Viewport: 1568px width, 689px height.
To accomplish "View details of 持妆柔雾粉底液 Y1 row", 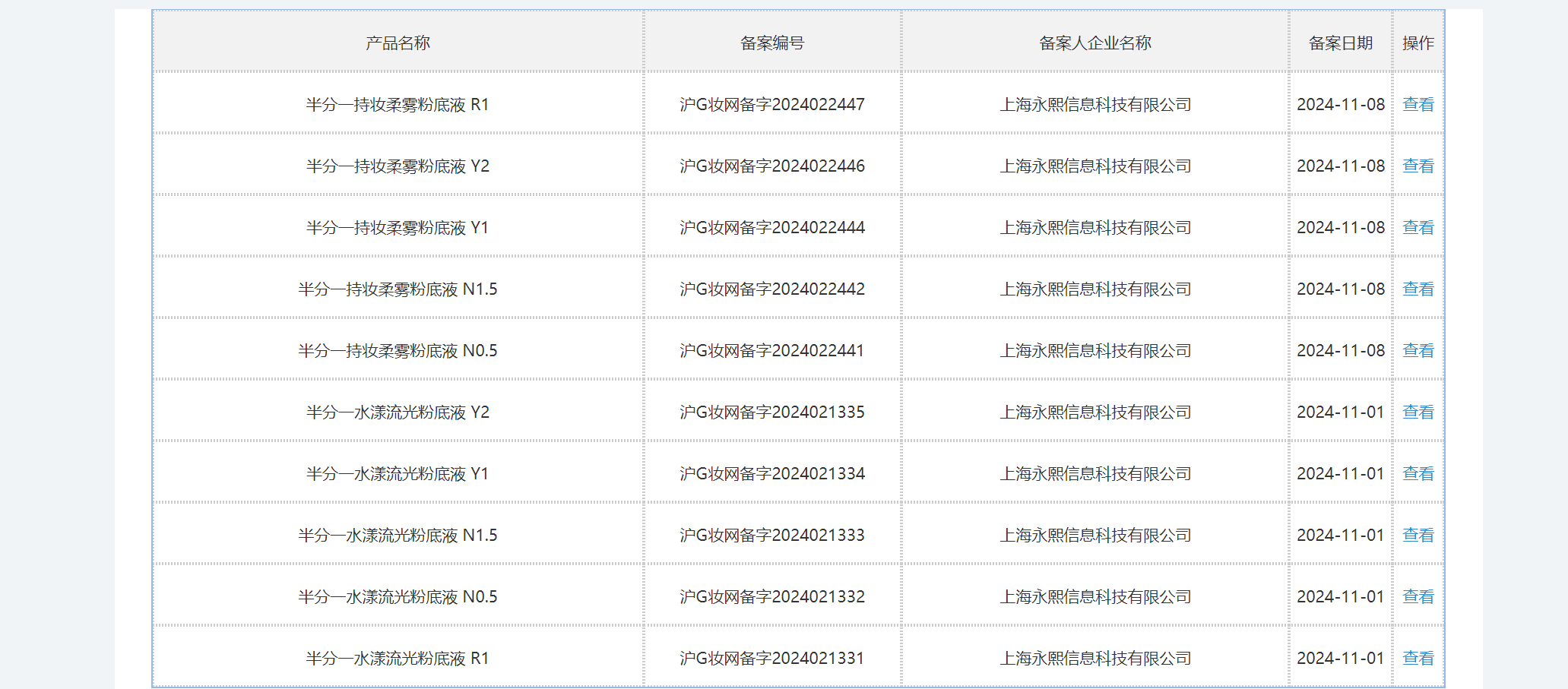I will click(x=1418, y=227).
